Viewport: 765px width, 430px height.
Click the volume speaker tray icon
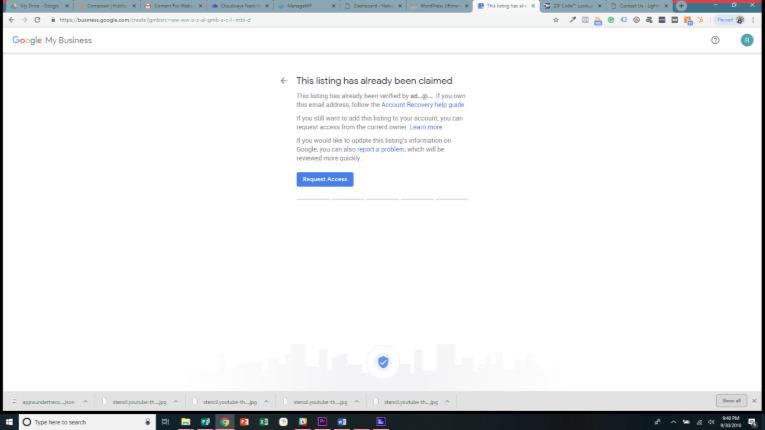[x=711, y=422]
